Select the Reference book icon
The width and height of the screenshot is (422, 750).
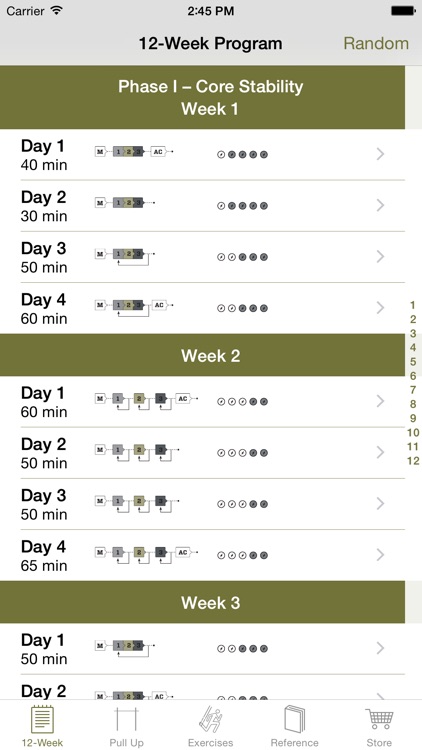click(x=295, y=720)
